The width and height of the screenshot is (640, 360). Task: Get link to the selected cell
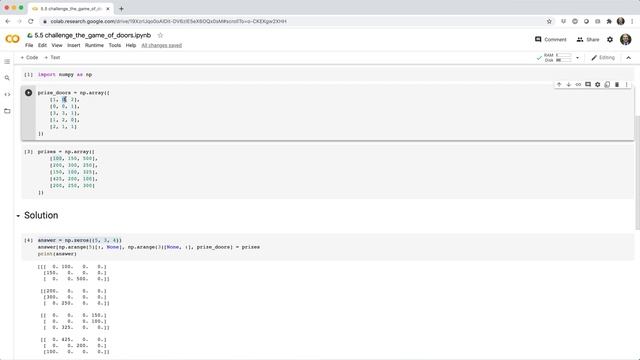[x=578, y=84]
